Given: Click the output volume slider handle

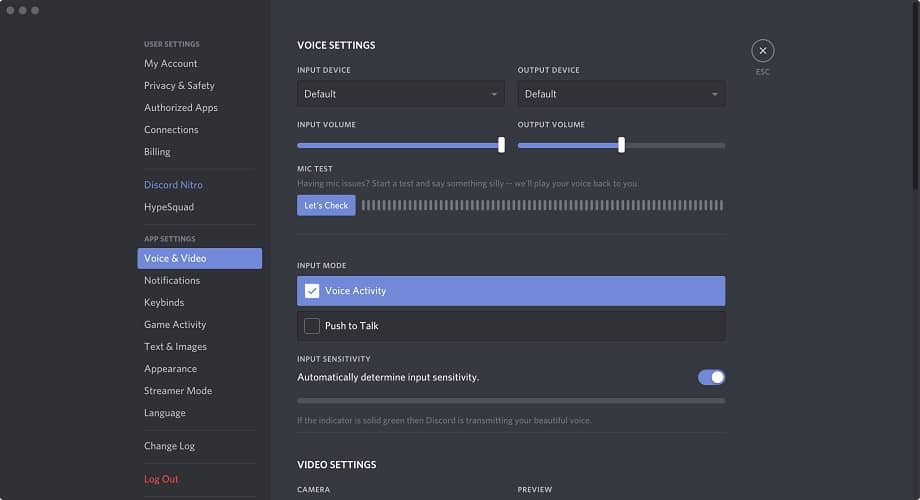Looking at the screenshot, I should (x=621, y=145).
